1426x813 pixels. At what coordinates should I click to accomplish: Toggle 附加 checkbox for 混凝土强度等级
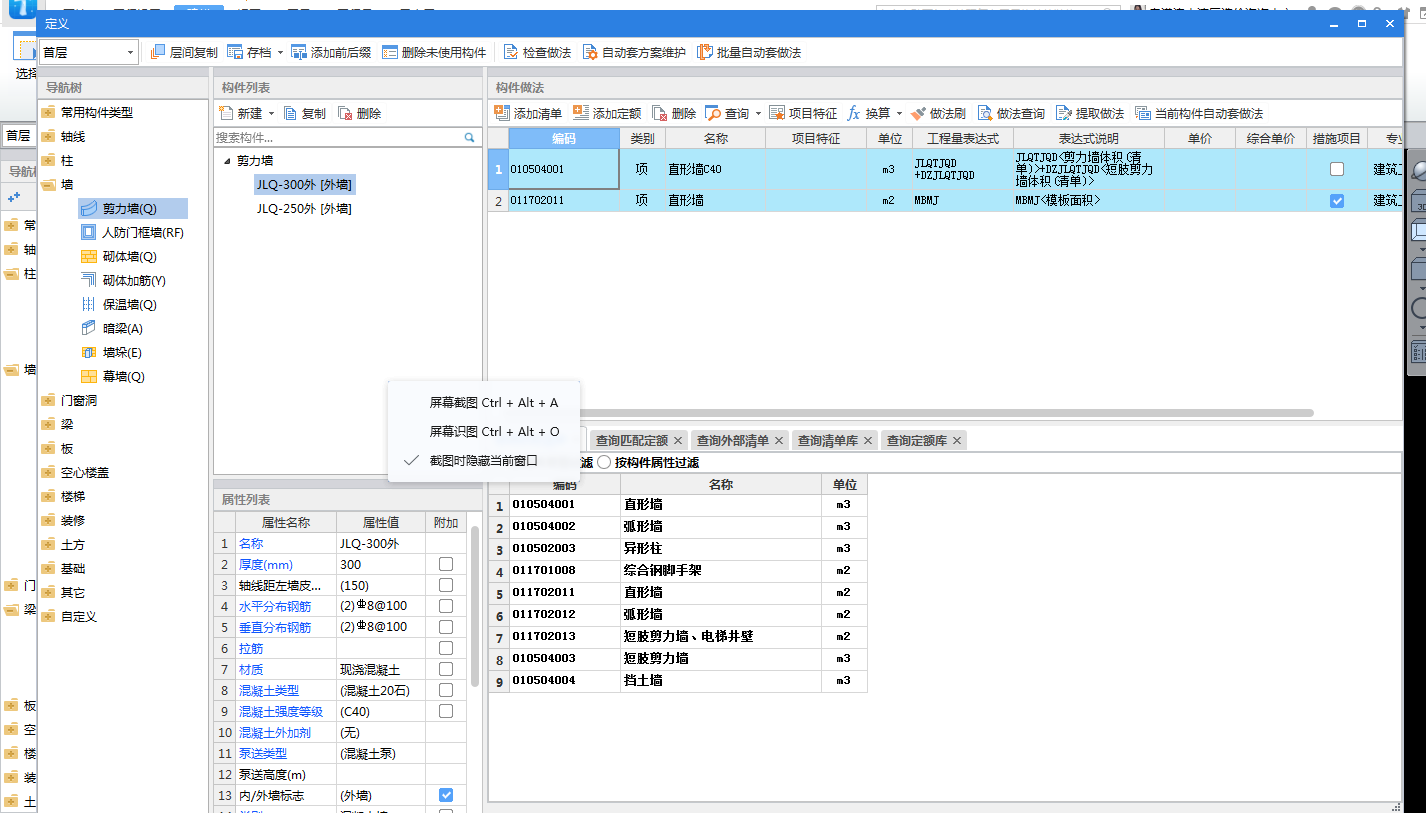tap(446, 711)
